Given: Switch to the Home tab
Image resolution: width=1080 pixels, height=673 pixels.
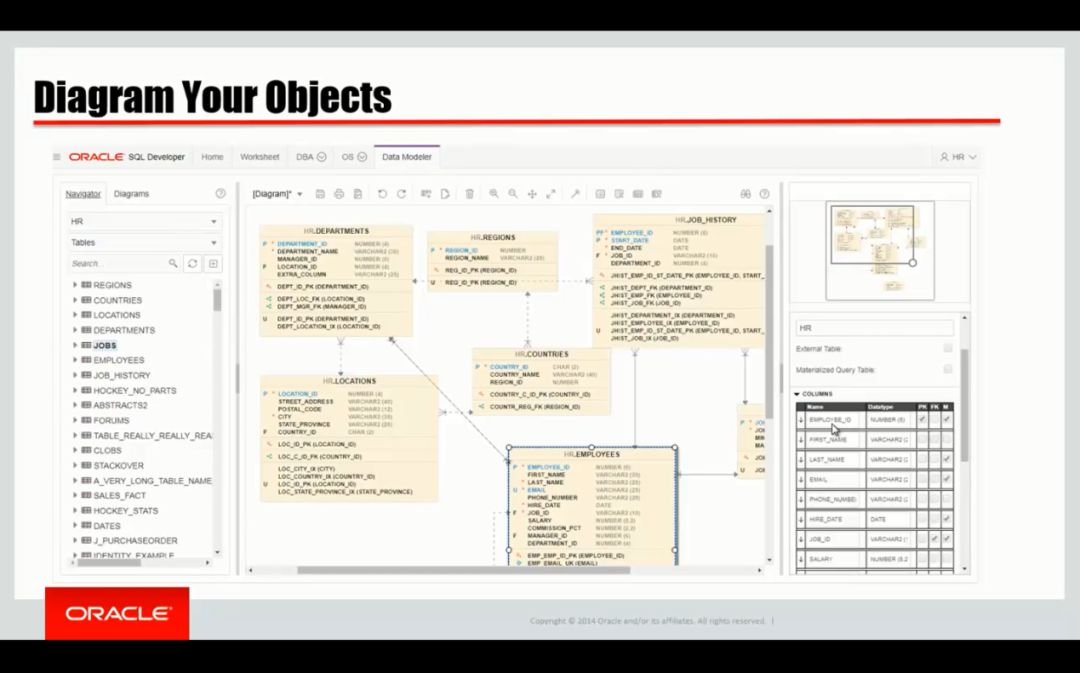Looking at the screenshot, I should [x=212, y=157].
